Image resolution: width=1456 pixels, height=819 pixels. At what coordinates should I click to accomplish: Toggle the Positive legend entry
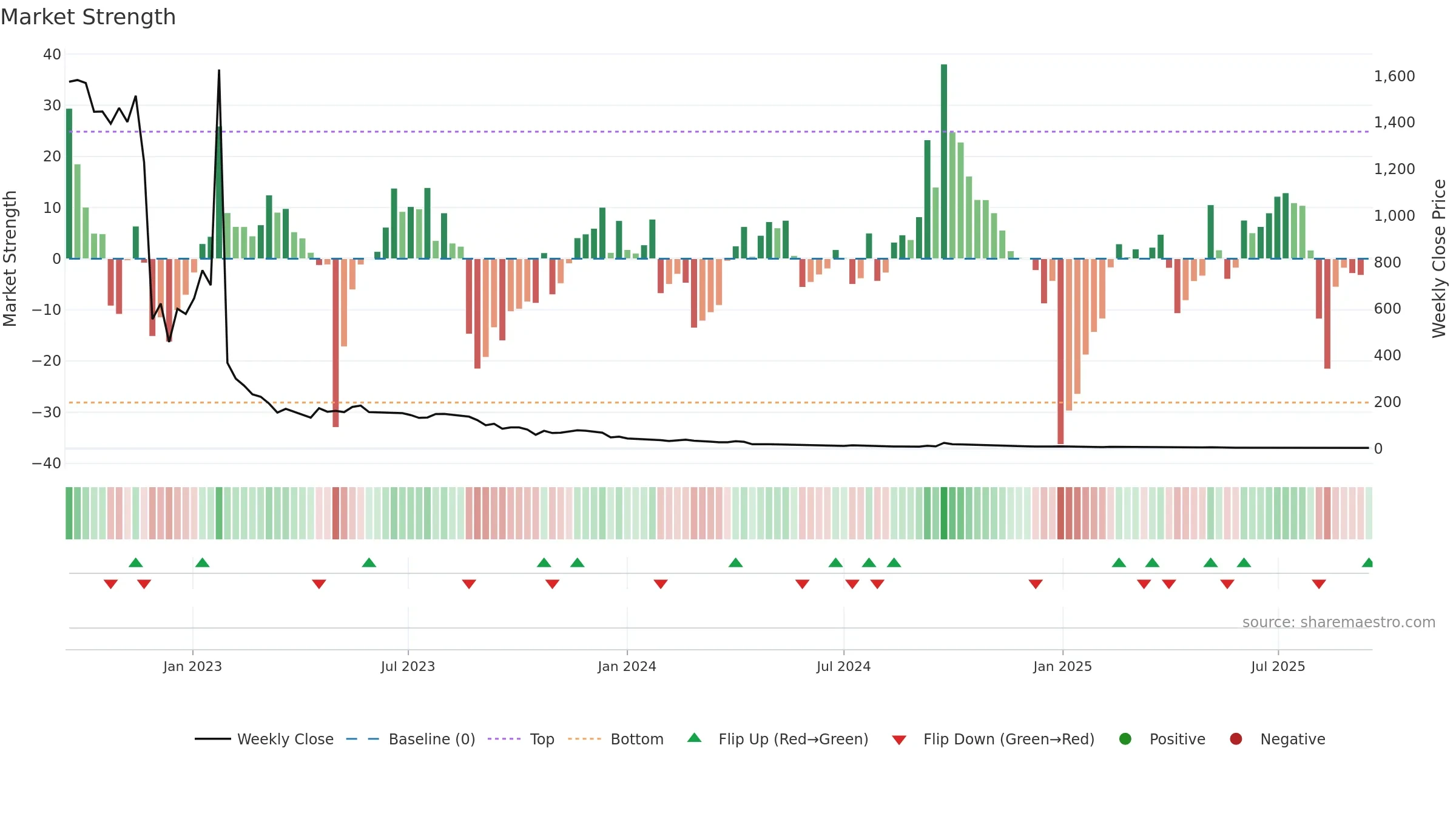click(1161, 739)
